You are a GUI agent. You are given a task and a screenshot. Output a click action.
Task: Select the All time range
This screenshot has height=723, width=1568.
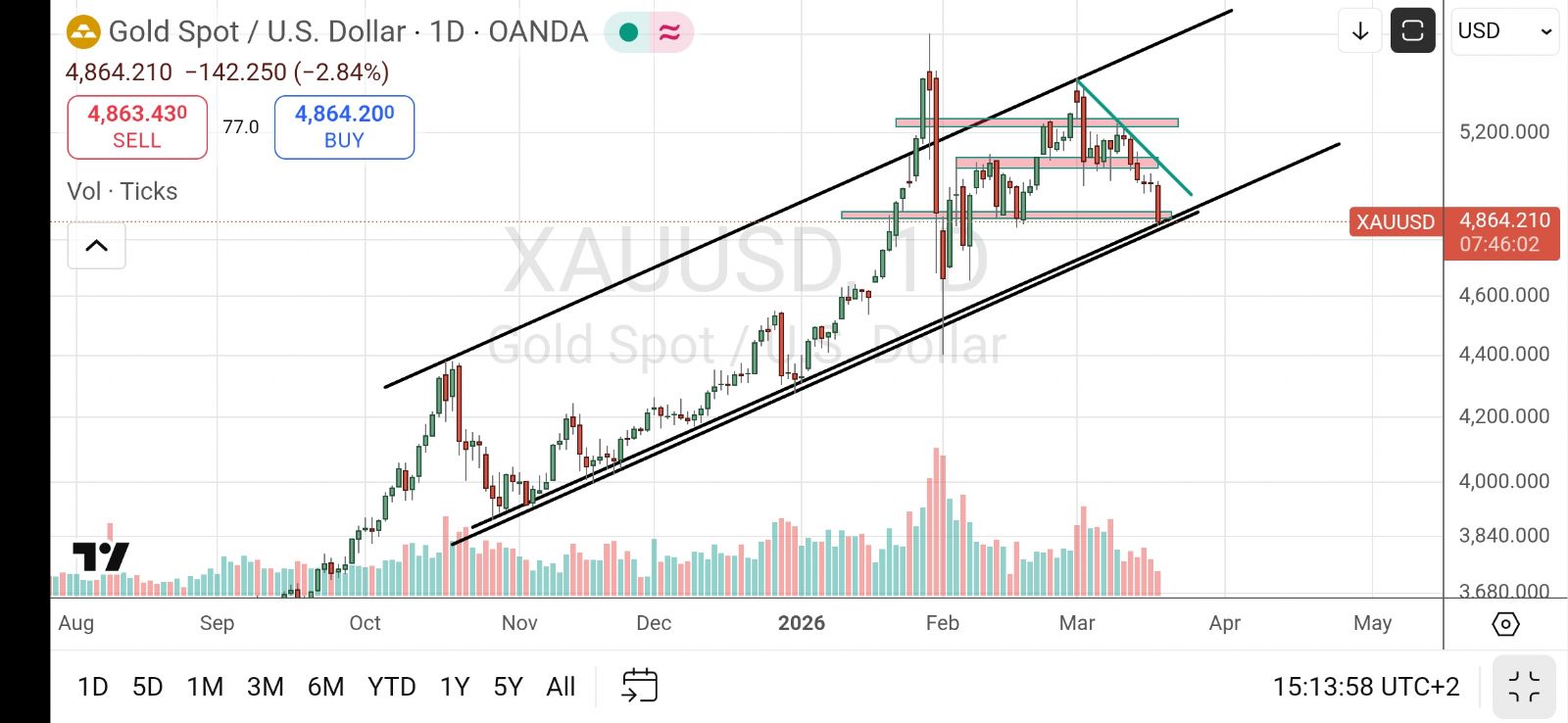pos(561,687)
